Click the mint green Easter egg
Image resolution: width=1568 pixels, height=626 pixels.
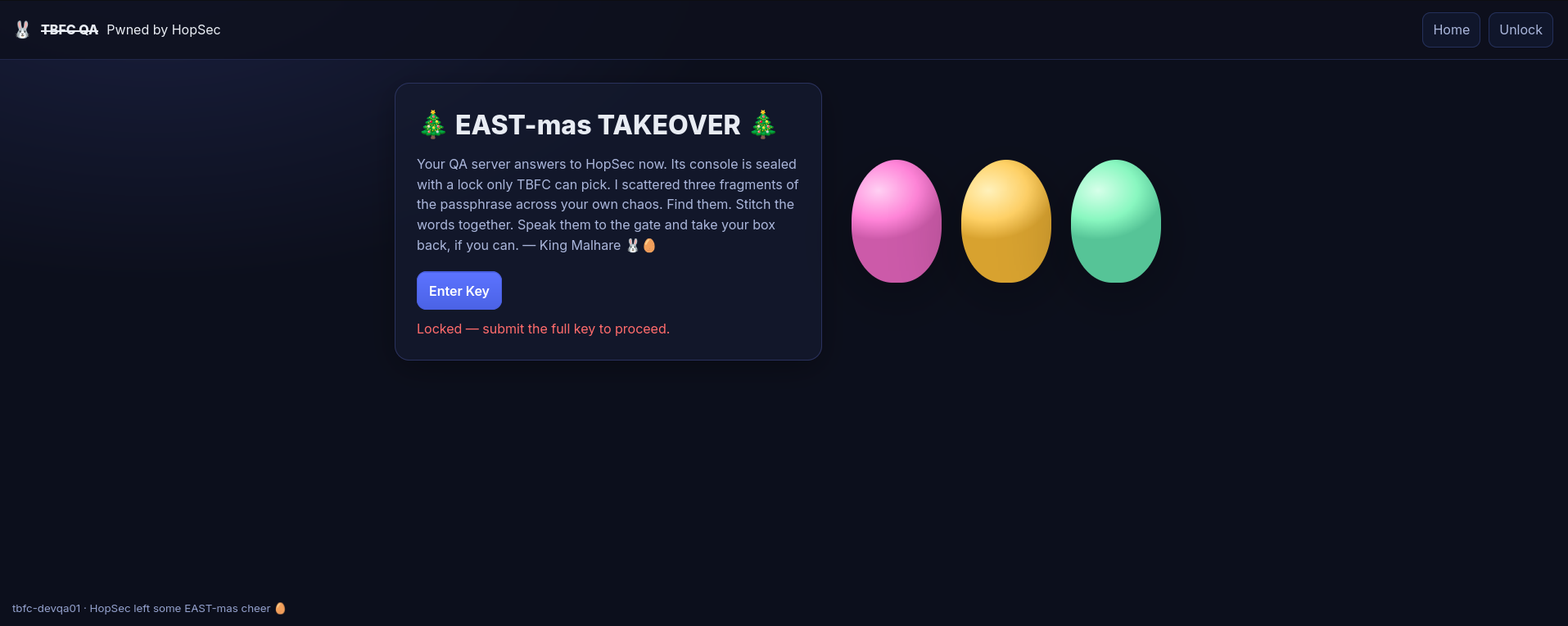click(x=1116, y=221)
